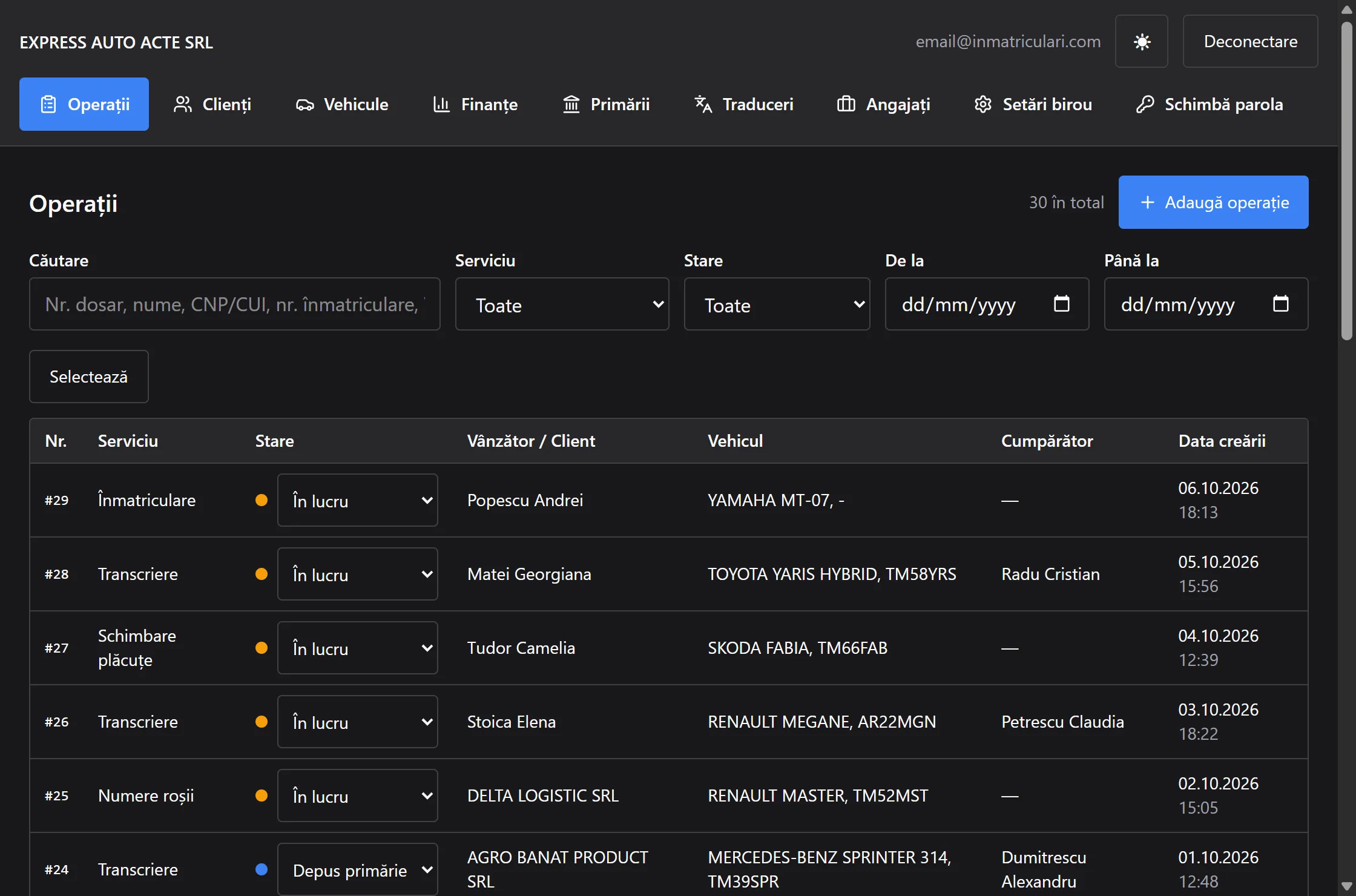1356x896 pixels.
Task: Click the translate icon beside Traduceri
Action: tap(703, 104)
